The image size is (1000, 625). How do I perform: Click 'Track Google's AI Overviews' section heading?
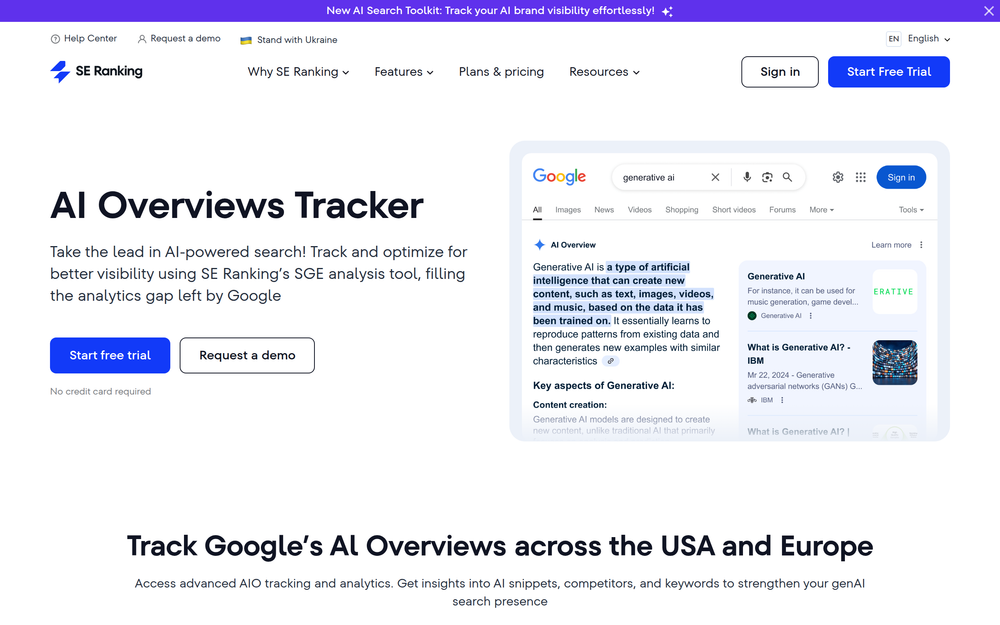(x=500, y=546)
